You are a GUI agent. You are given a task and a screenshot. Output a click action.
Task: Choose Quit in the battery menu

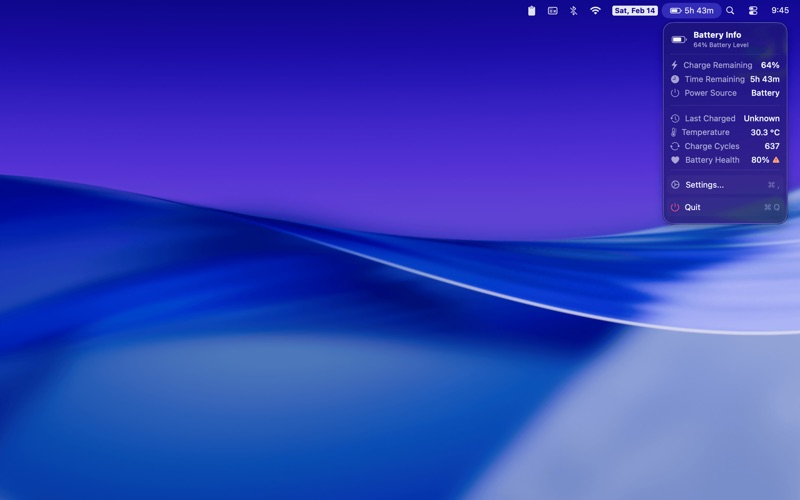tap(725, 207)
